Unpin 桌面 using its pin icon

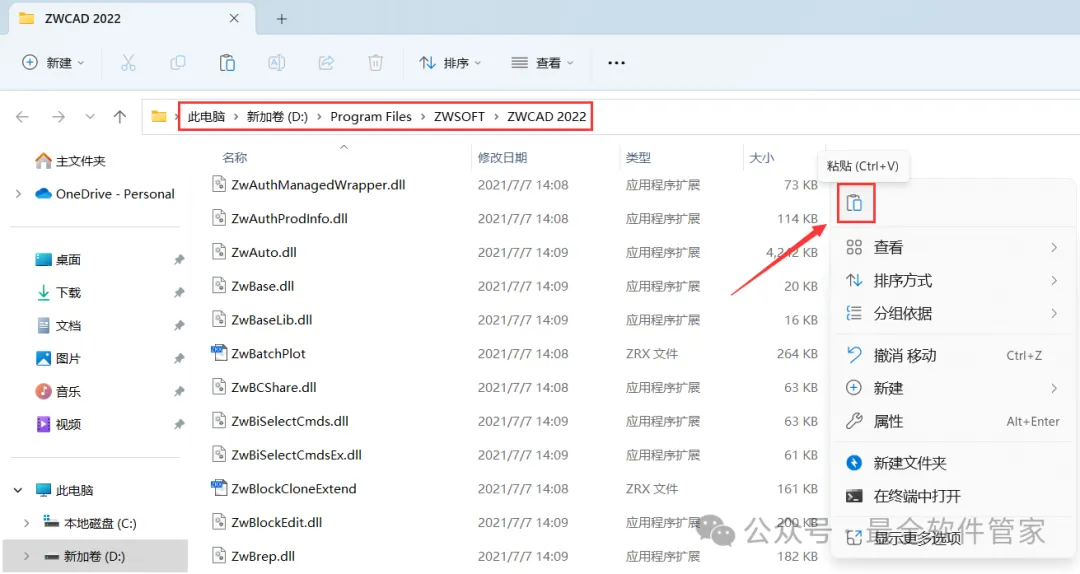pyautogui.click(x=179, y=260)
